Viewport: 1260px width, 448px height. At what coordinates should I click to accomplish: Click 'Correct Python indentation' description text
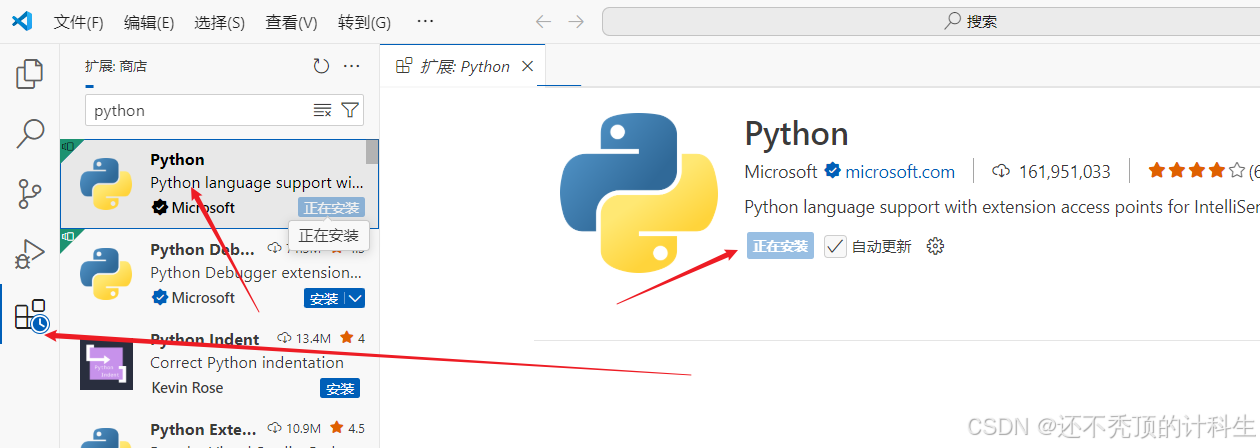pyautogui.click(x=247, y=363)
